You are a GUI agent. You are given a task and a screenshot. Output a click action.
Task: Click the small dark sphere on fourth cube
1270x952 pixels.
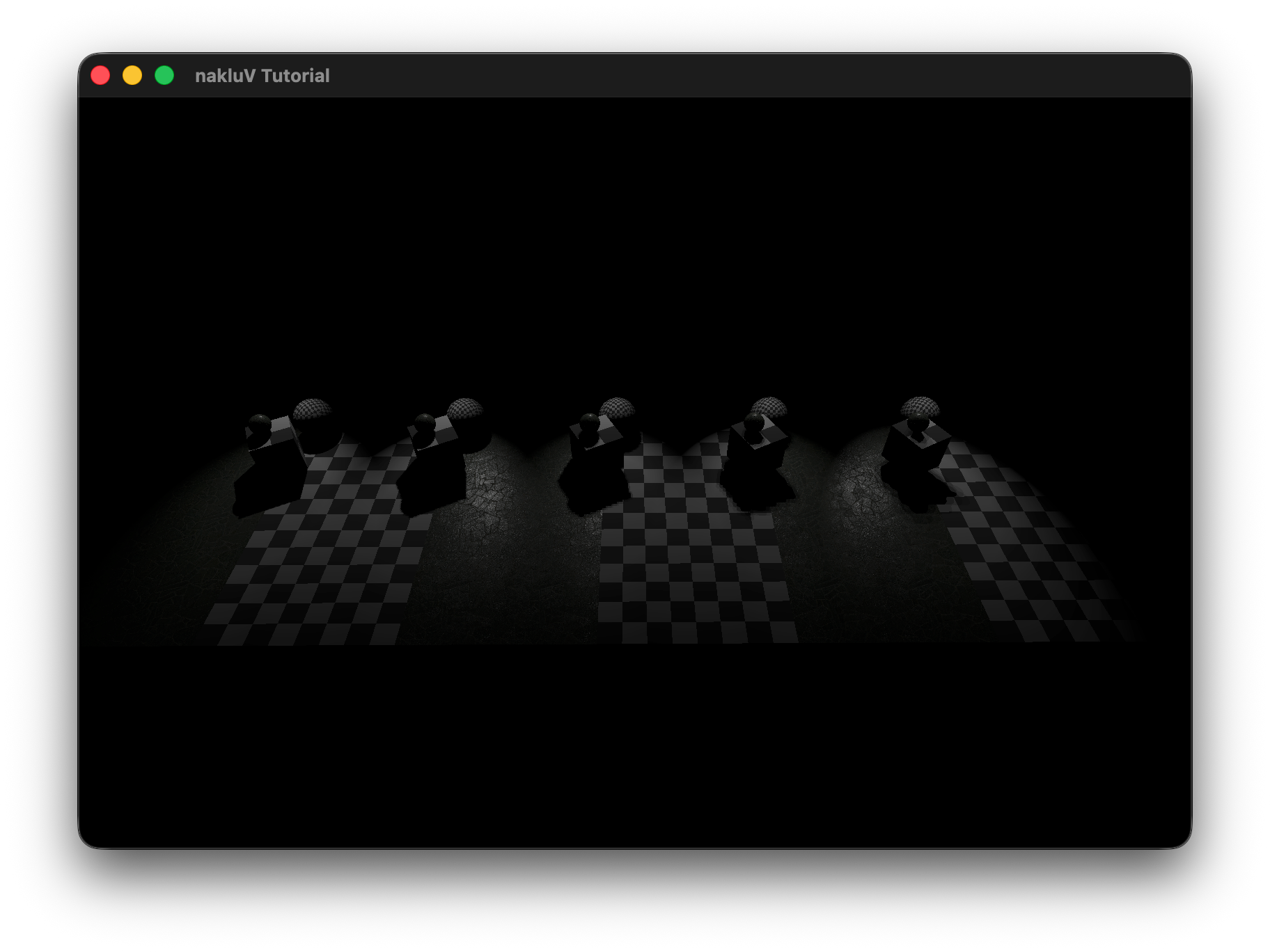(754, 422)
